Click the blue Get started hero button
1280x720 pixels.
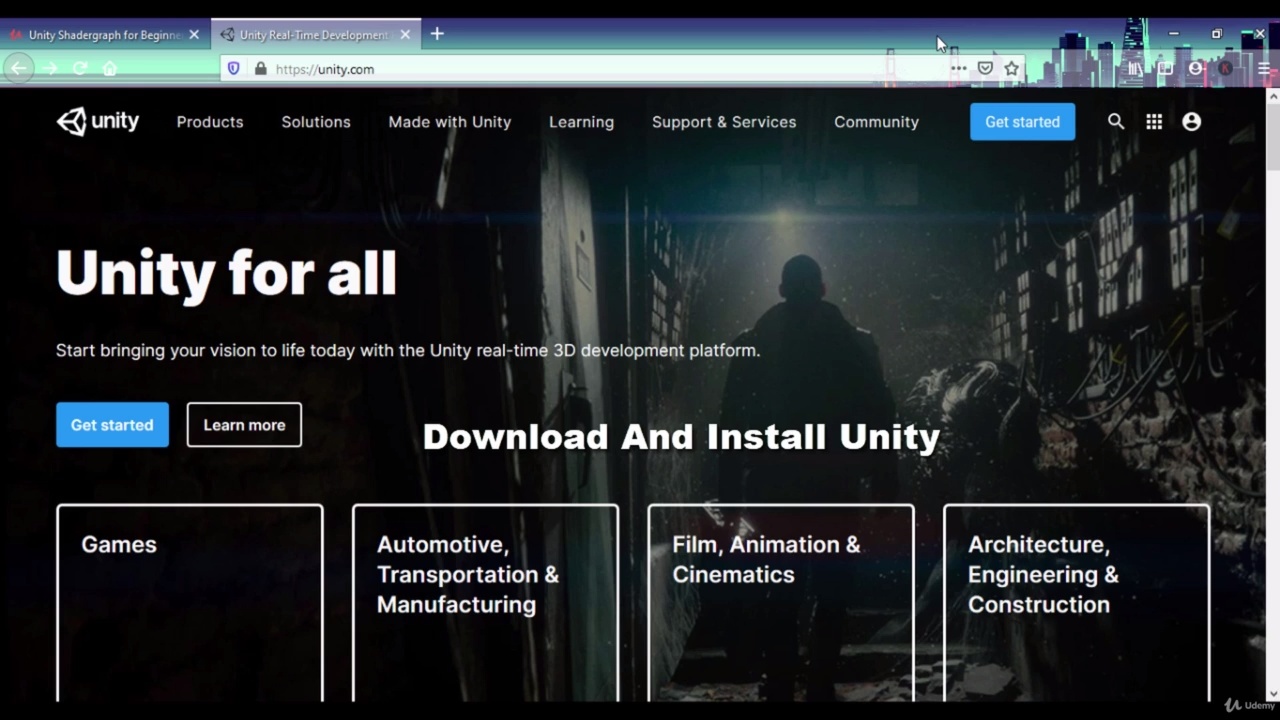pyautogui.click(x=112, y=425)
